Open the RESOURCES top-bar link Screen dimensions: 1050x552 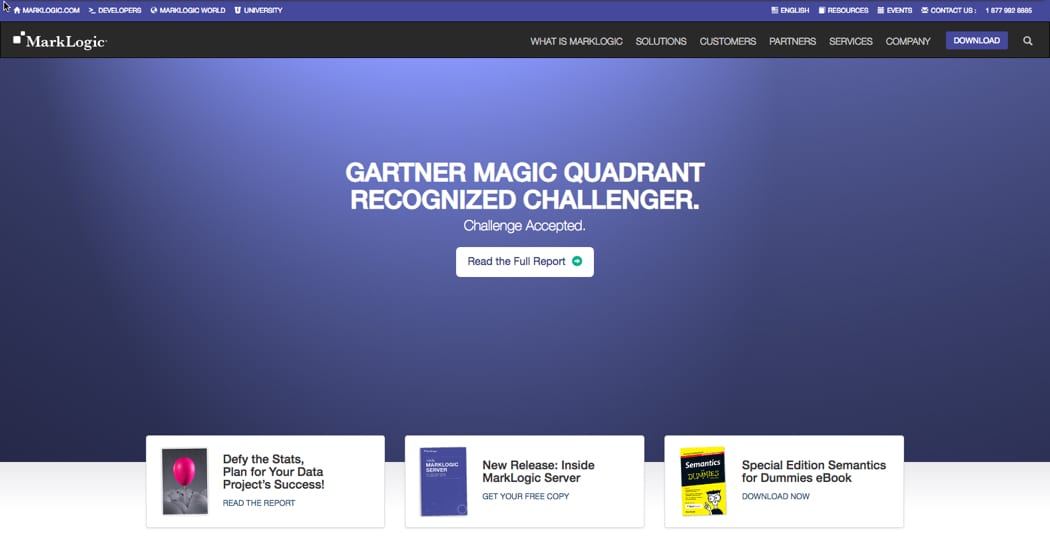coord(848,10)
